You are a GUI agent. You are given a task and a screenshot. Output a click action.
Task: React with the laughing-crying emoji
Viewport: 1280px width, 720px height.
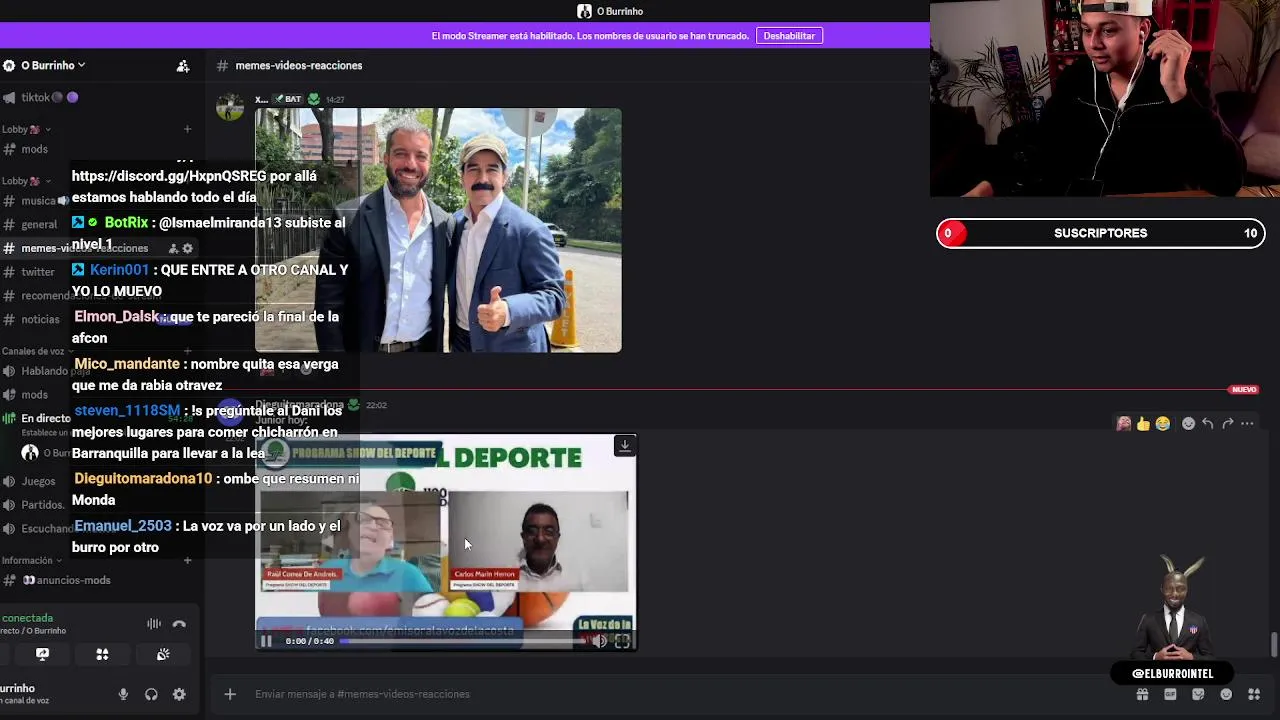click(x=1162, y=424)
